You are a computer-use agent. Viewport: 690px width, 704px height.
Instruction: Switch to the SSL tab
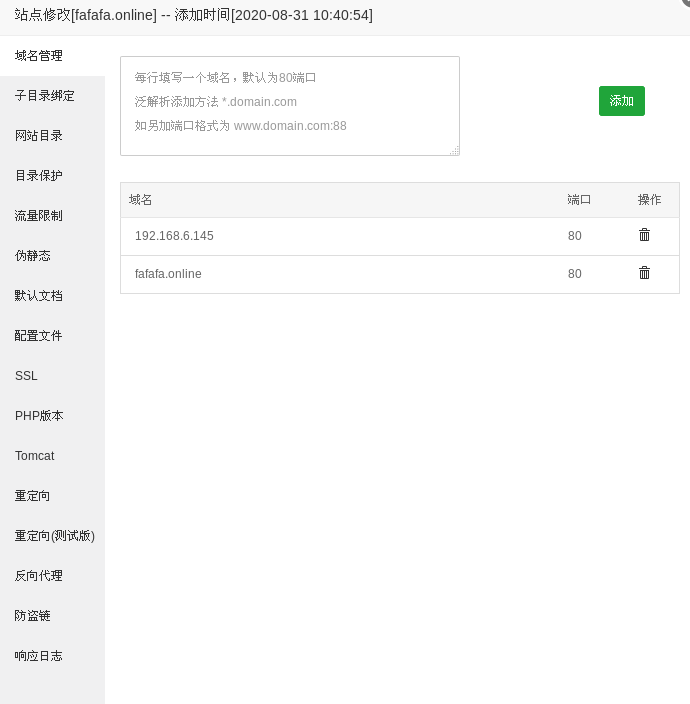(x=52, y=375)
